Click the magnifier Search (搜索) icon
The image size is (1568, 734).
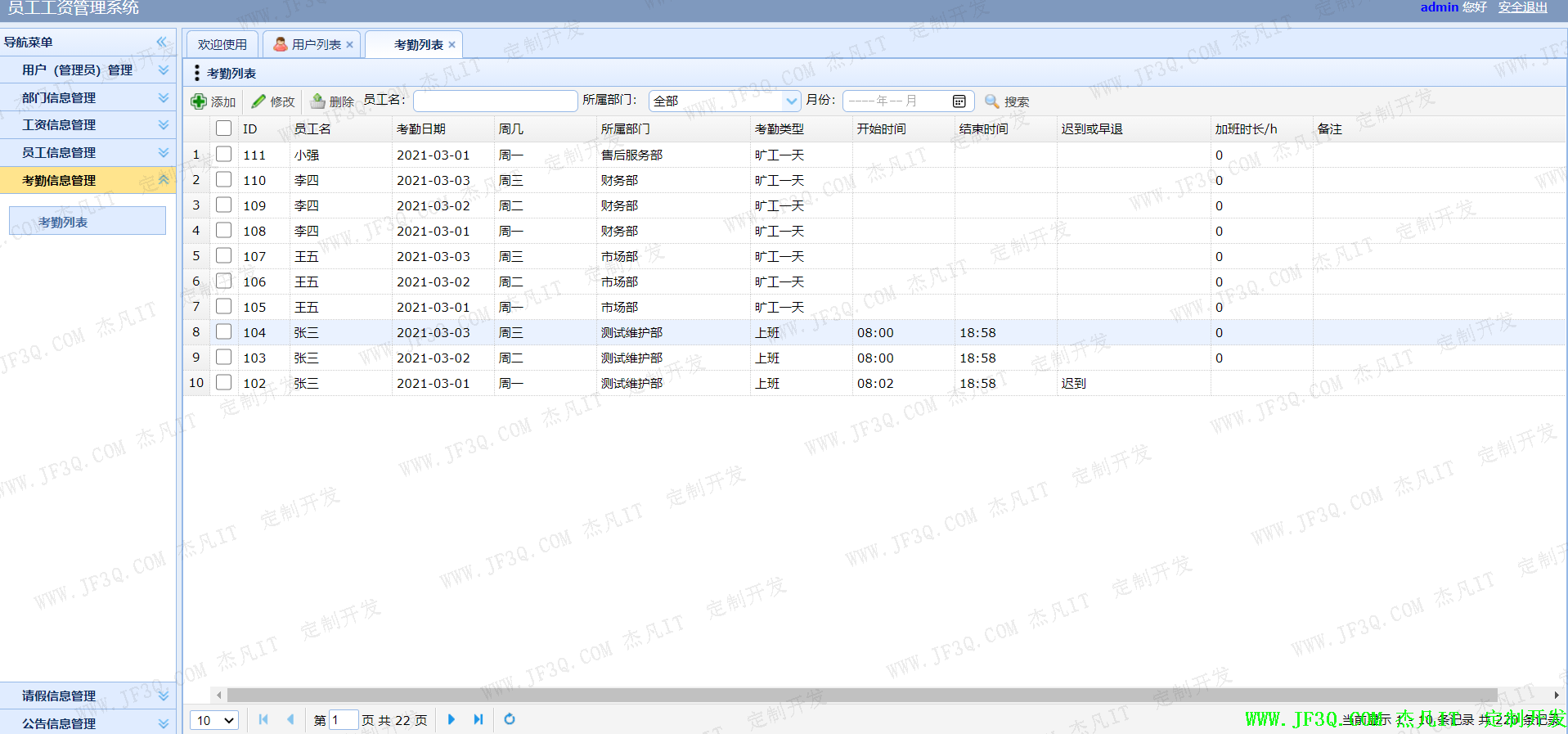[991, 101]
